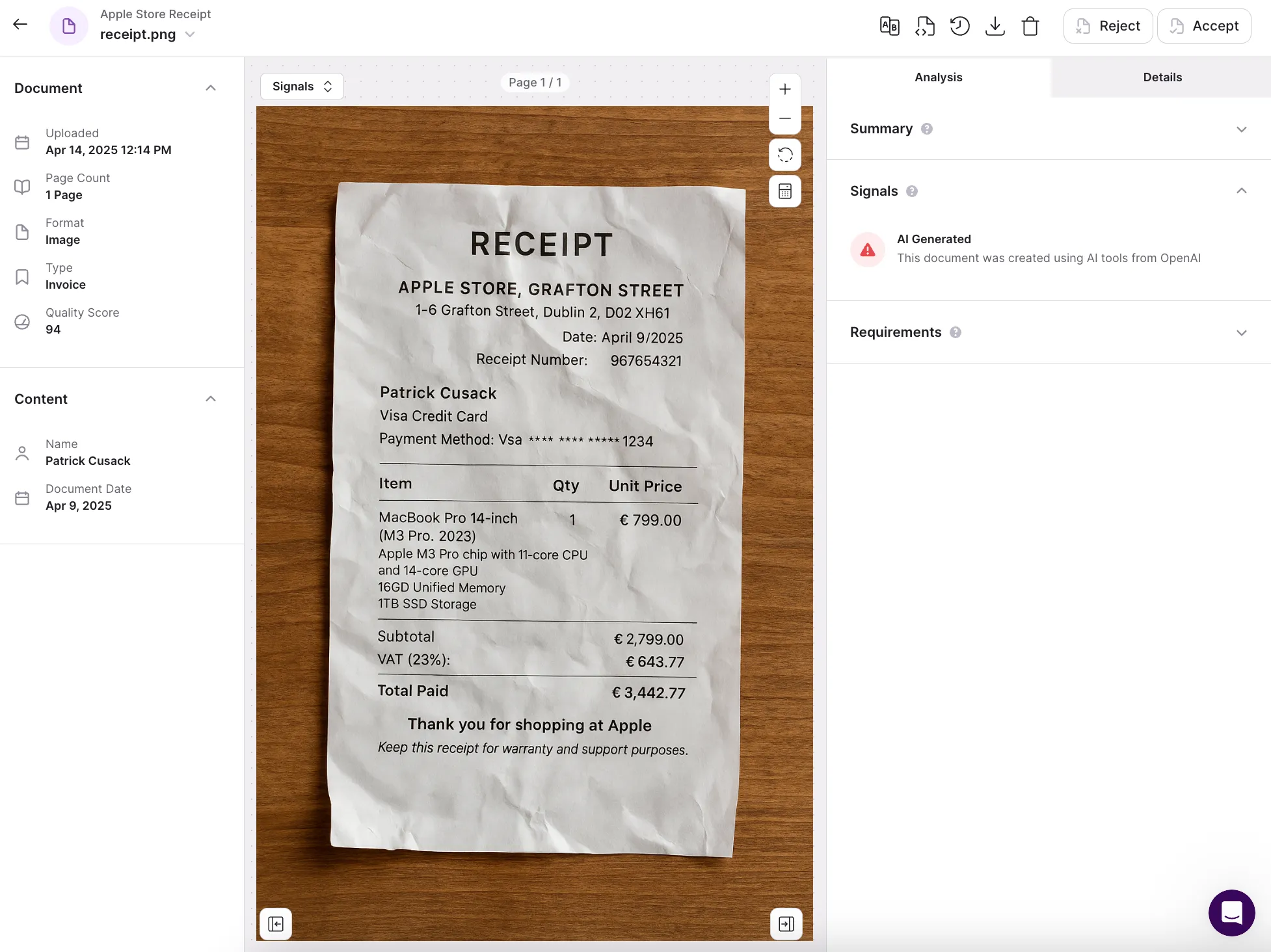Rotate the receipt image
1271x952 pixels.
pyautogui.click(x=785, y=155)
